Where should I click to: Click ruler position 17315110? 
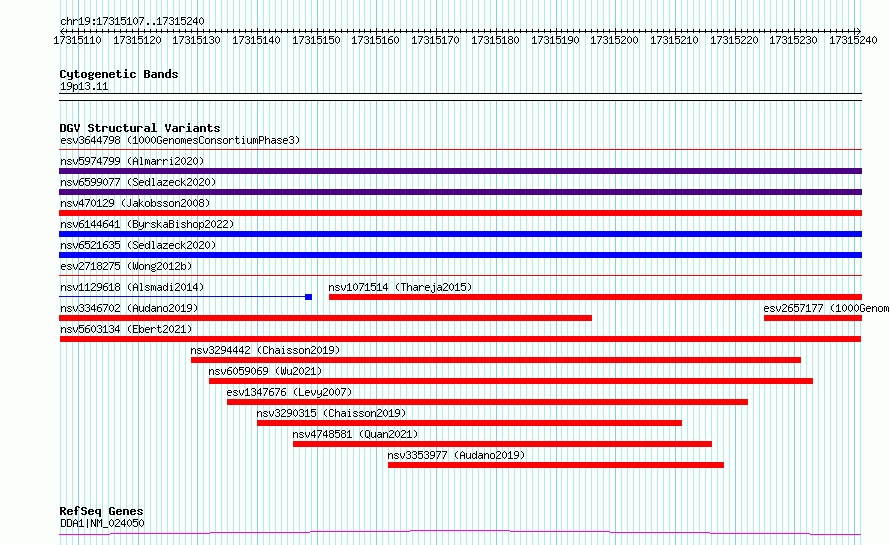click(x=77, y=40)
